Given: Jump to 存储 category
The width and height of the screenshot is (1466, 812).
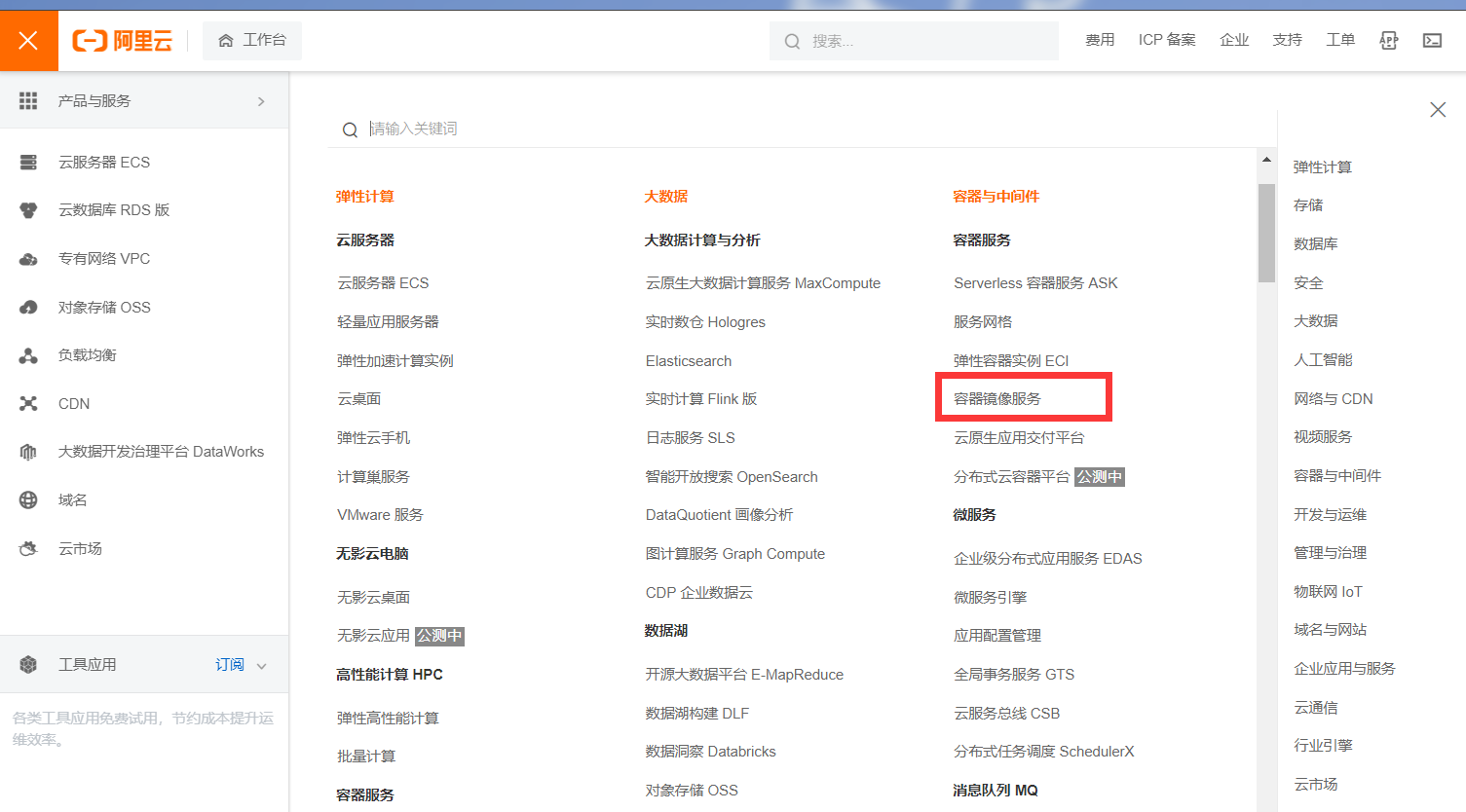Looking at the screenshot, I should (x=1308, y=205).
